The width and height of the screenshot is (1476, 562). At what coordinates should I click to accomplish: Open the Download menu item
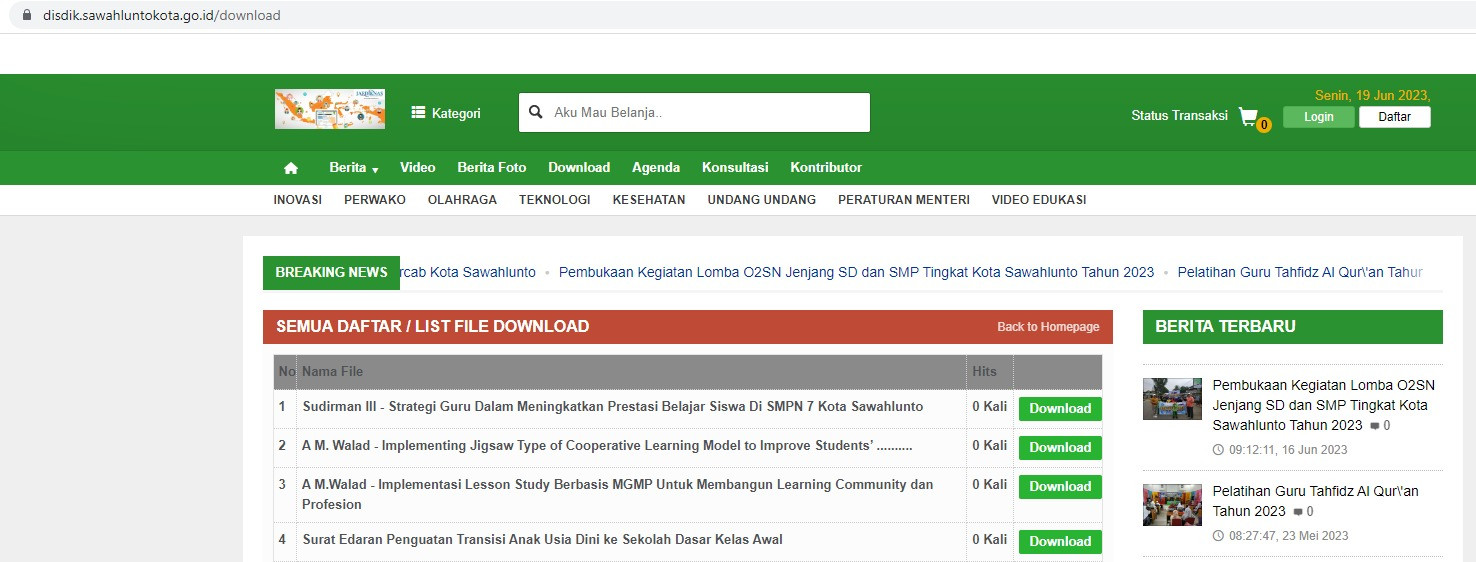[579, 168]
